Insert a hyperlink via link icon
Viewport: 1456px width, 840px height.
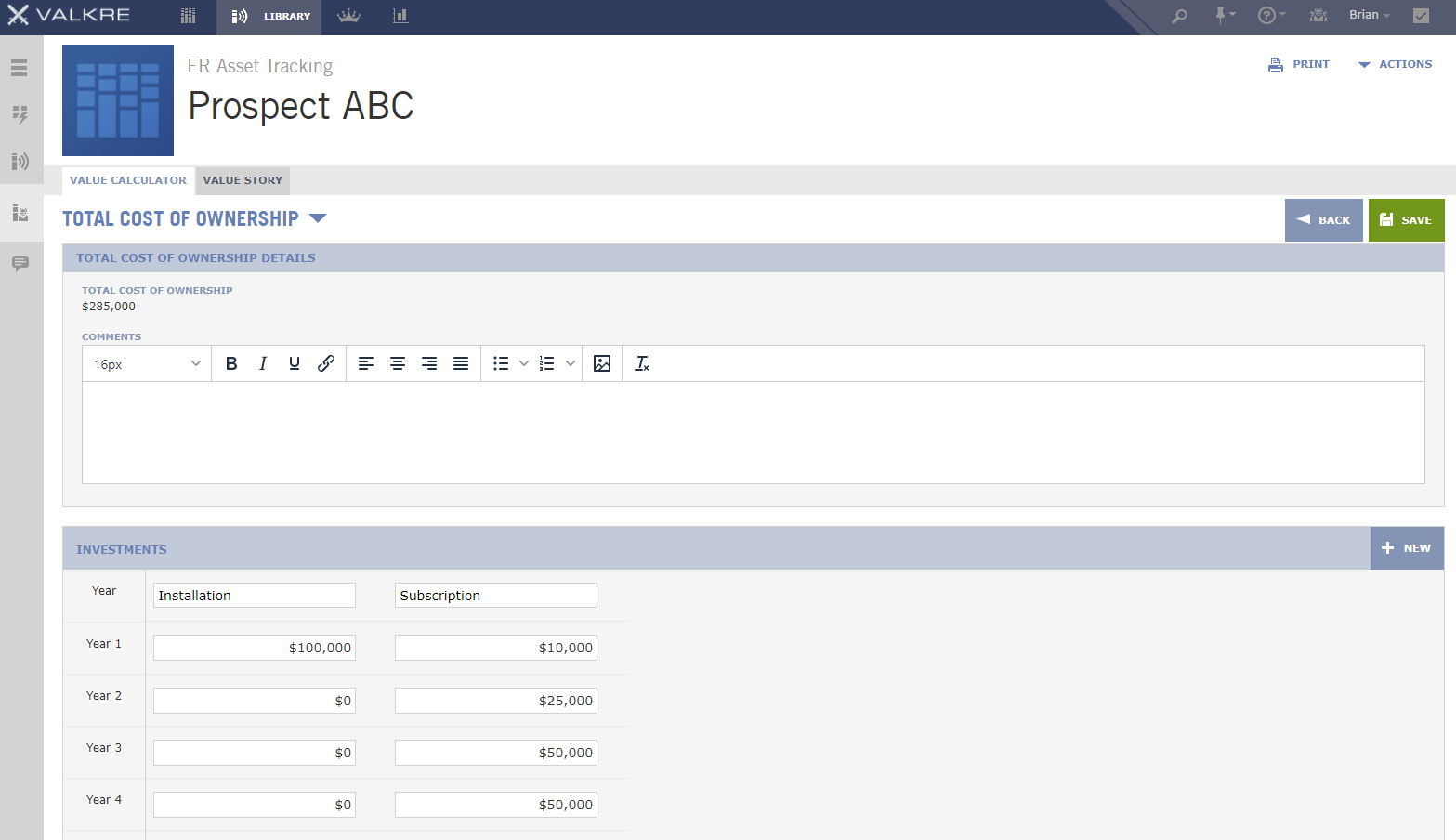[326, 364]
